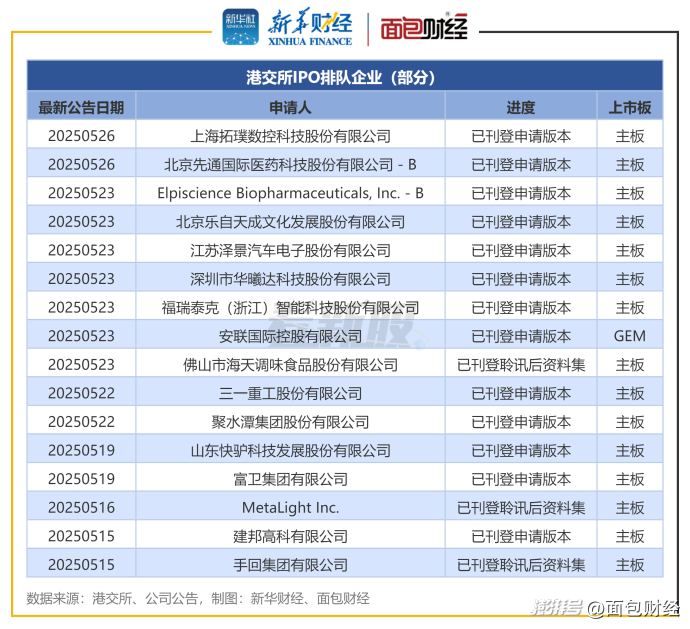Click 已刊登申请版本 in 上海拓璞 row
The width and height of the screenshot is (690, 629).
pyautogui.click(x=521, y=136)
